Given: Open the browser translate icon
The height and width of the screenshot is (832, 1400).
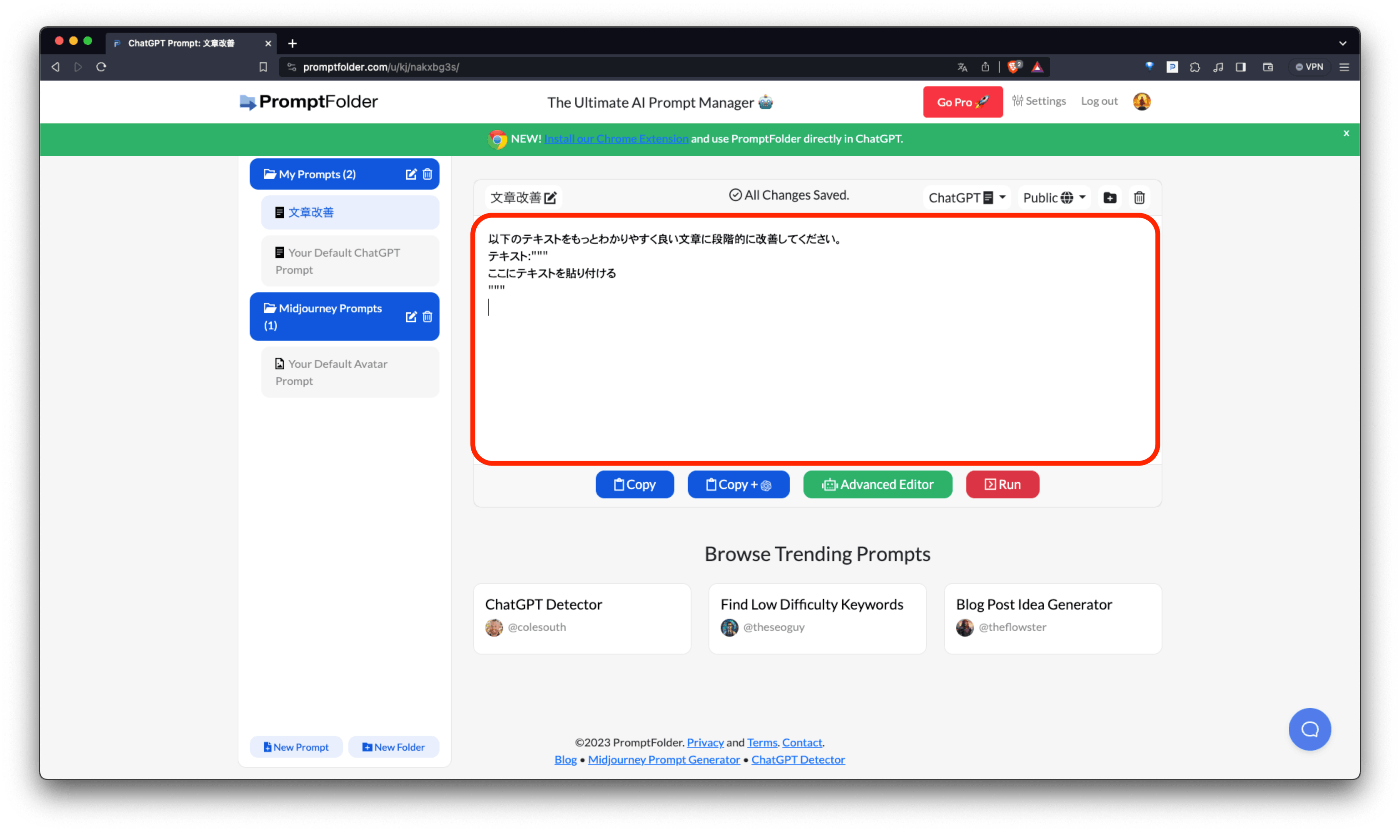Looking at the screenshot, I should 962,67.
